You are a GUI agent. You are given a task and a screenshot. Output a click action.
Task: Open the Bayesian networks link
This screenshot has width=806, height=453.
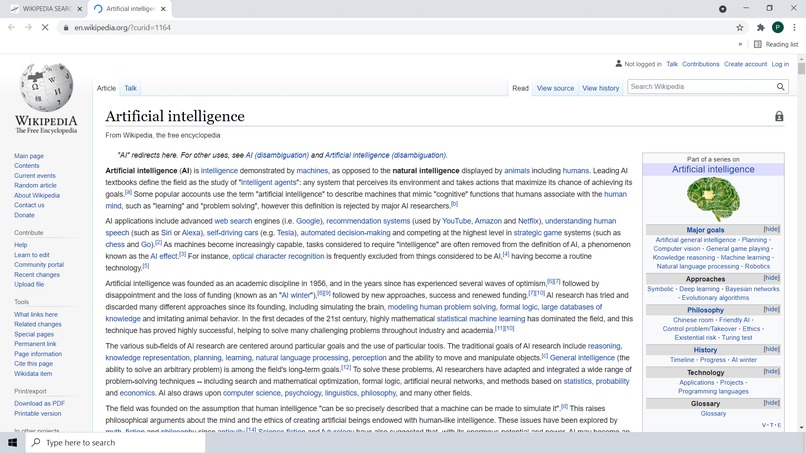click(752, 289)
